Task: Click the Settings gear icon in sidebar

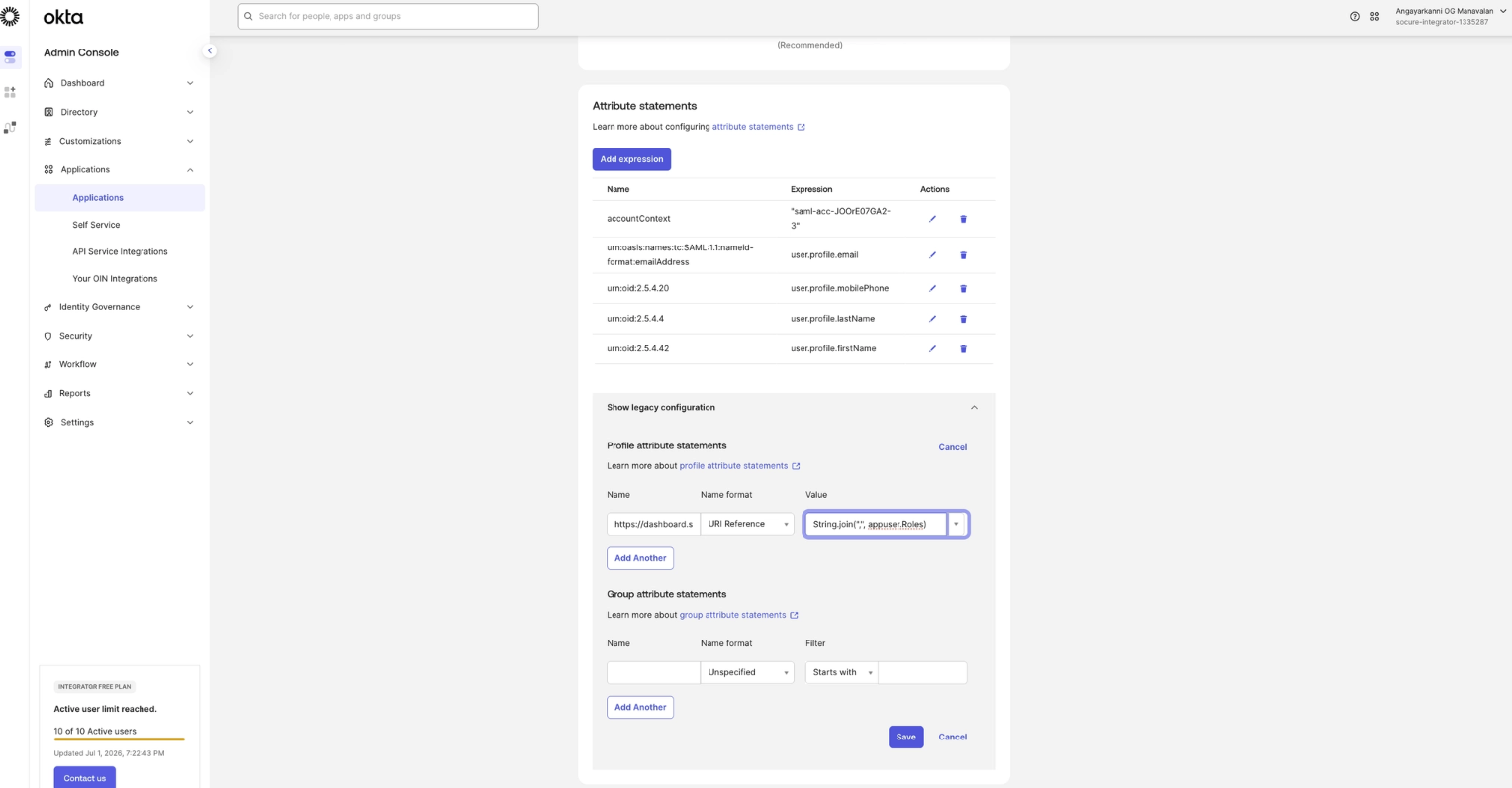Action: click(48, 422)
